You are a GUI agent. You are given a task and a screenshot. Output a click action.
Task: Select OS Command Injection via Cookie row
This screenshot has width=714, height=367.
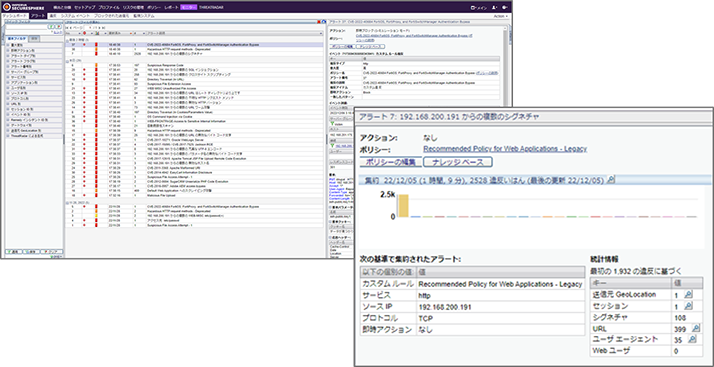194,116
